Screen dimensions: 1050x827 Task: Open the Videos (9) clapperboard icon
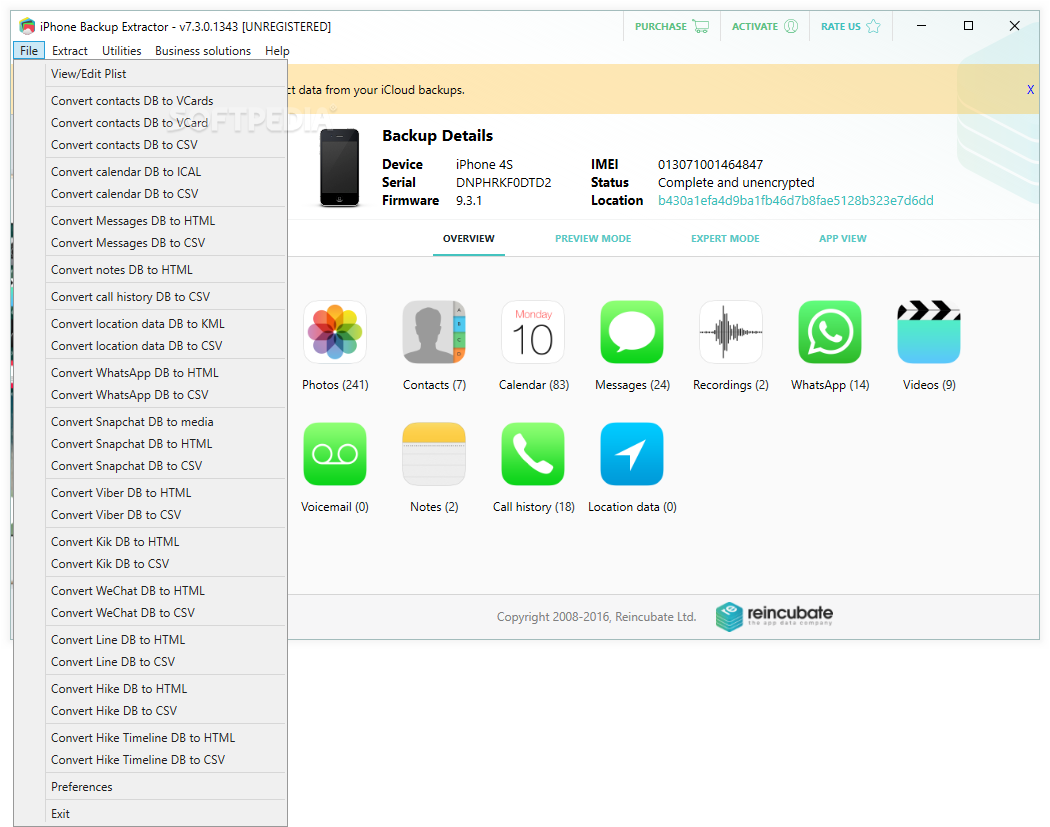click(929, 331)
